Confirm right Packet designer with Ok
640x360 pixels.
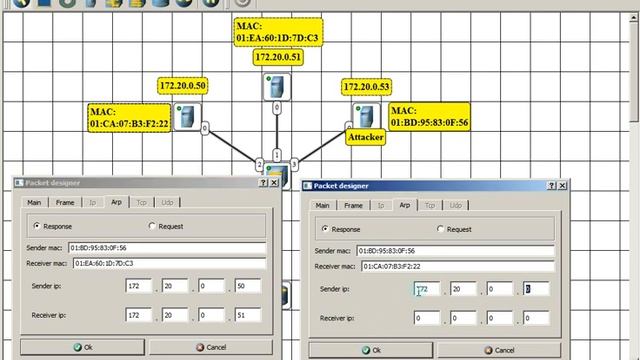pos(371,350)
